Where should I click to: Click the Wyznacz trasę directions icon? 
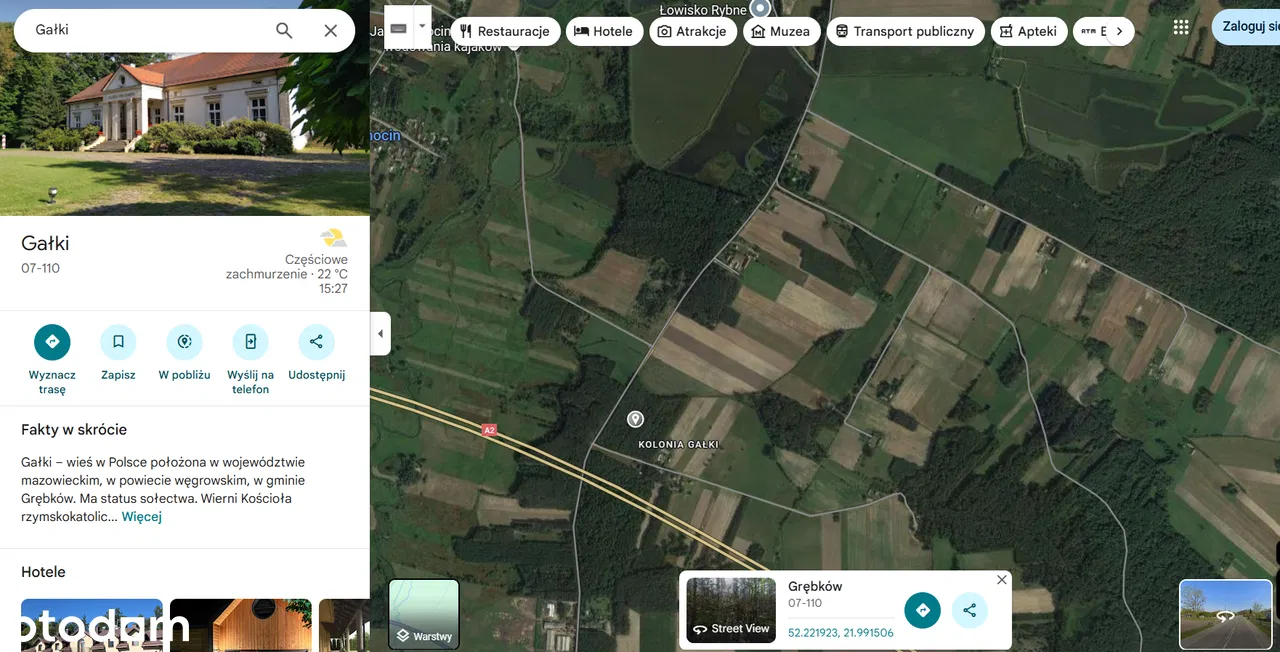click(x=52, y=342)
